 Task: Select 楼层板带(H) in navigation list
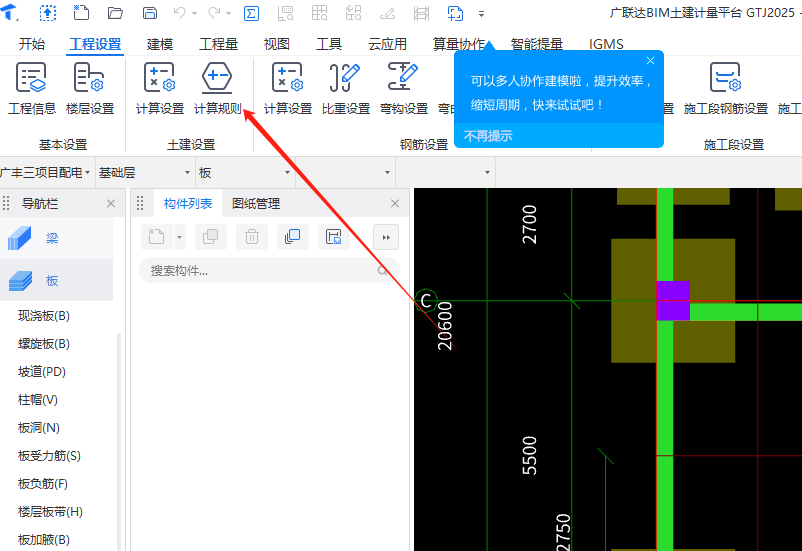[x=50, y=512]
